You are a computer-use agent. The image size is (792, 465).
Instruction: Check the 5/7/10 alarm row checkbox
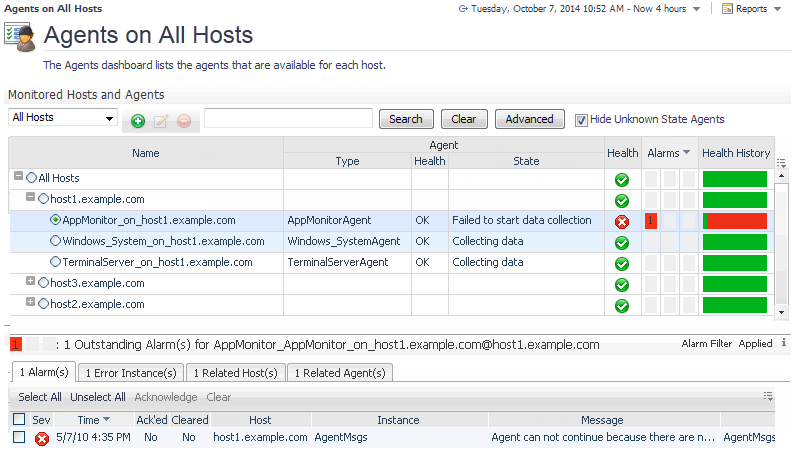coord(19,437)
